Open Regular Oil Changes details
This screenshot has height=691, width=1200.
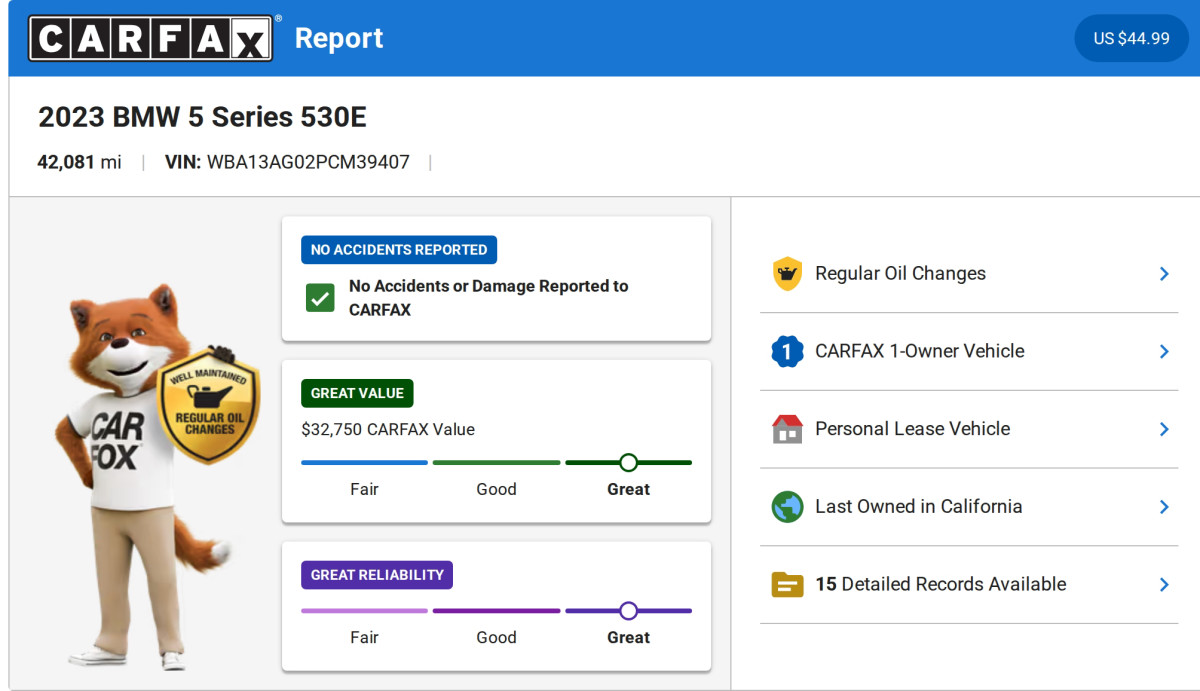coord(969,274)
